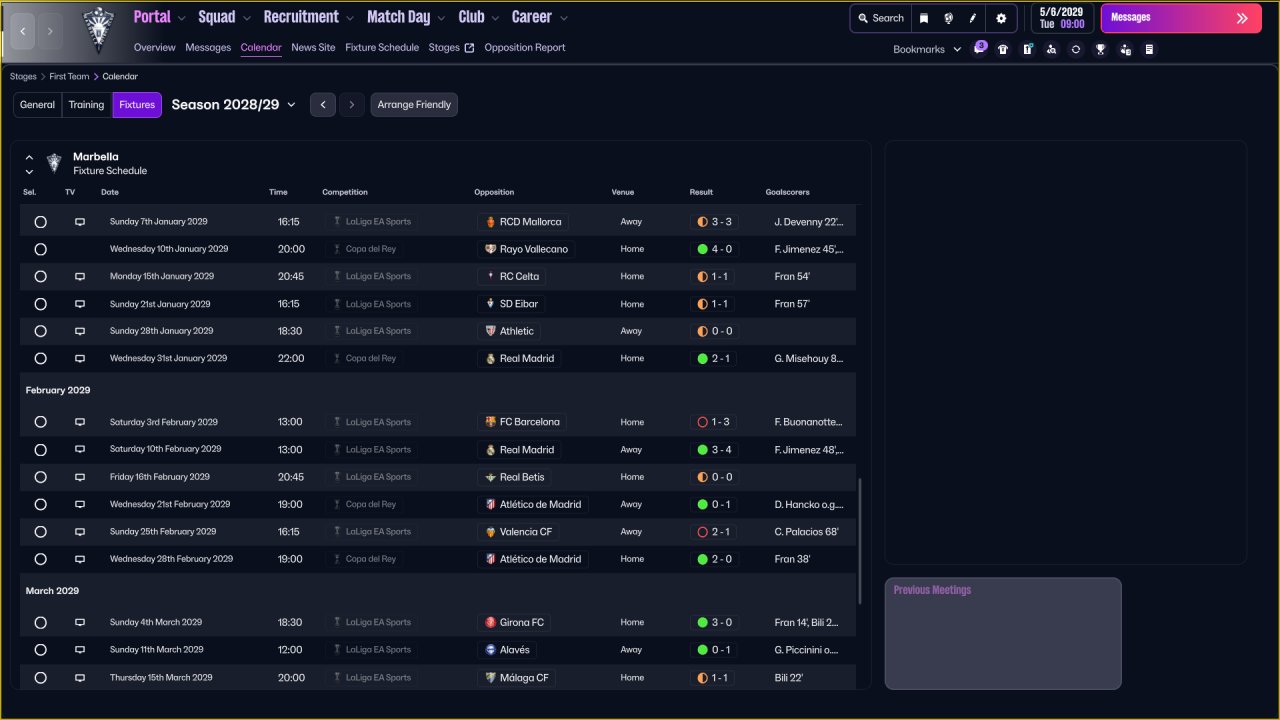Screen dimensions: 1280x720
Task: Open the News Site sub-menu item
Action: pos(313,47)
